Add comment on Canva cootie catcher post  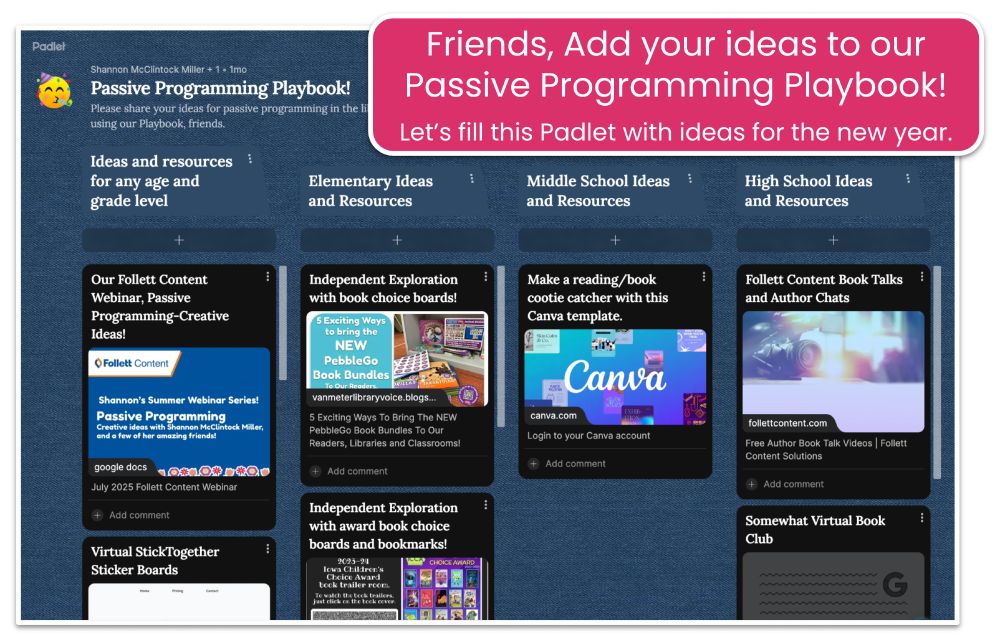click(x=575, y=464)
